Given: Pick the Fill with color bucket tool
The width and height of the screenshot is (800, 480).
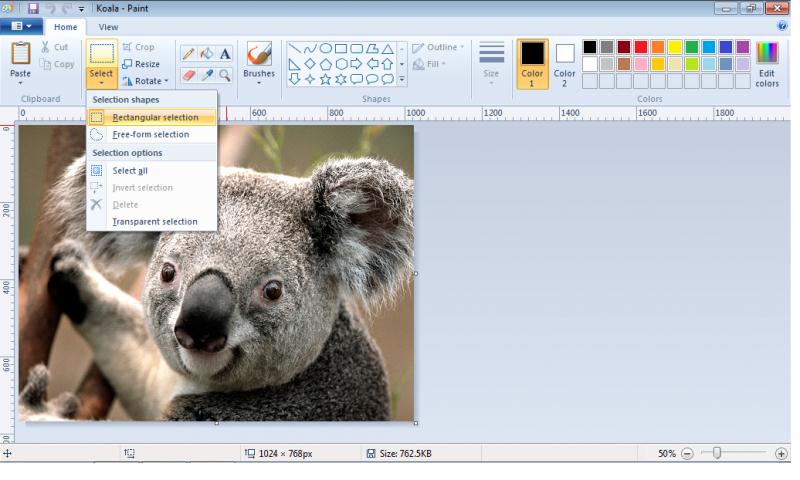Looking at the screenshot, I should [x=206, y=54].
